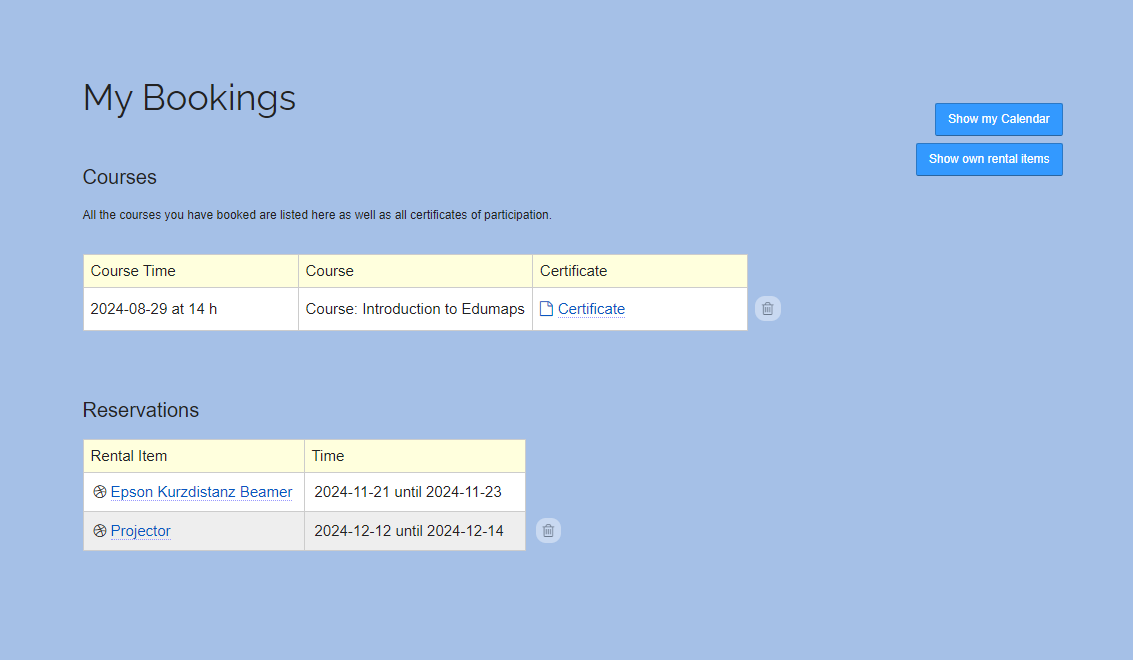Open the Certificate link
The width and height of the screenshot is (1133, 660).
tap(591, 309)
